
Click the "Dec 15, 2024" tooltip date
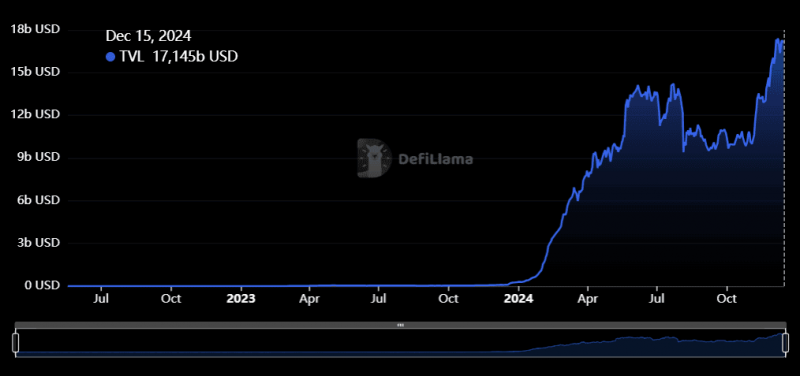148,36
